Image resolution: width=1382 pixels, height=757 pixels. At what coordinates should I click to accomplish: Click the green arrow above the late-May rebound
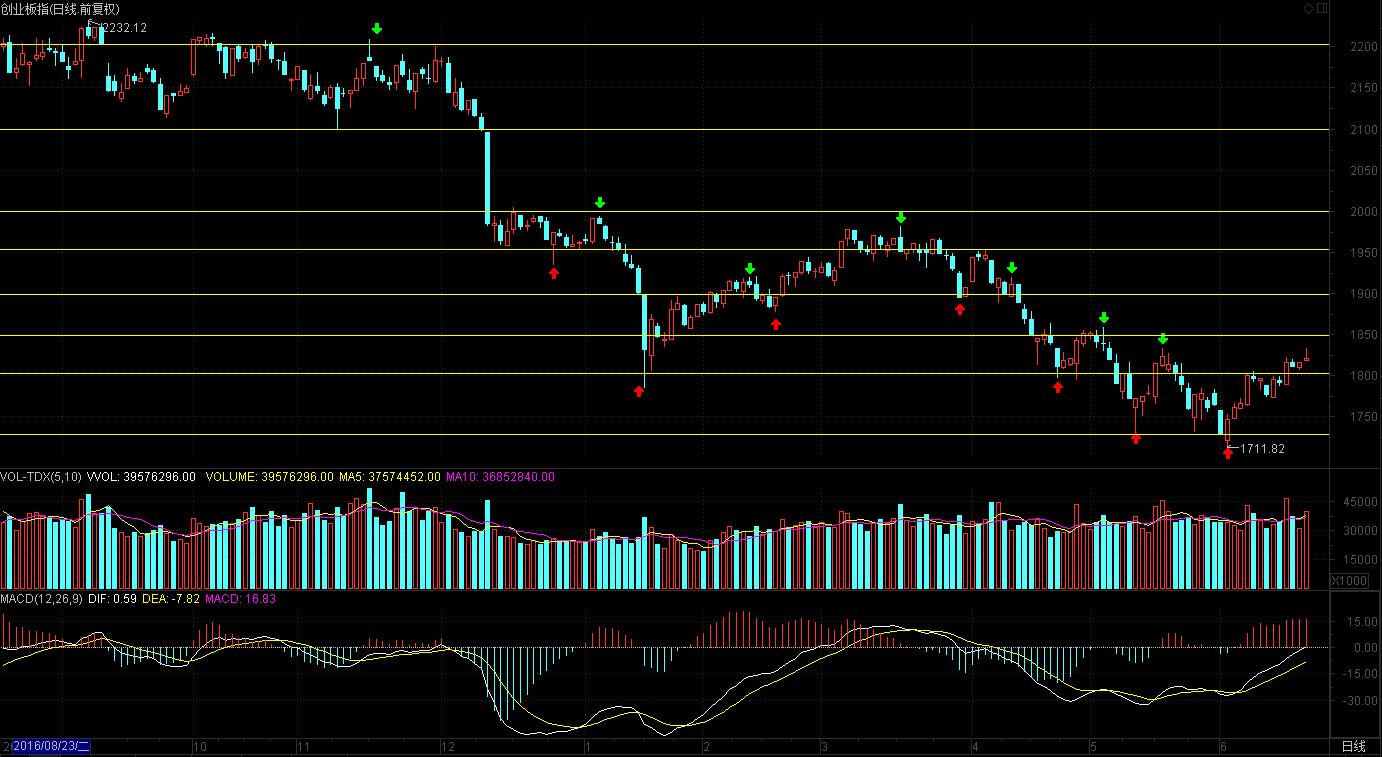click(1163, 339)
